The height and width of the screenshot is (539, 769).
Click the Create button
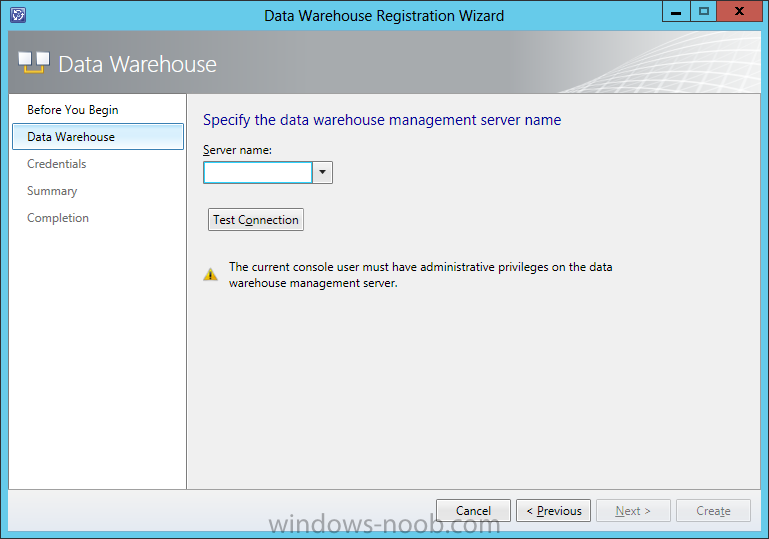tap(713, 511)
